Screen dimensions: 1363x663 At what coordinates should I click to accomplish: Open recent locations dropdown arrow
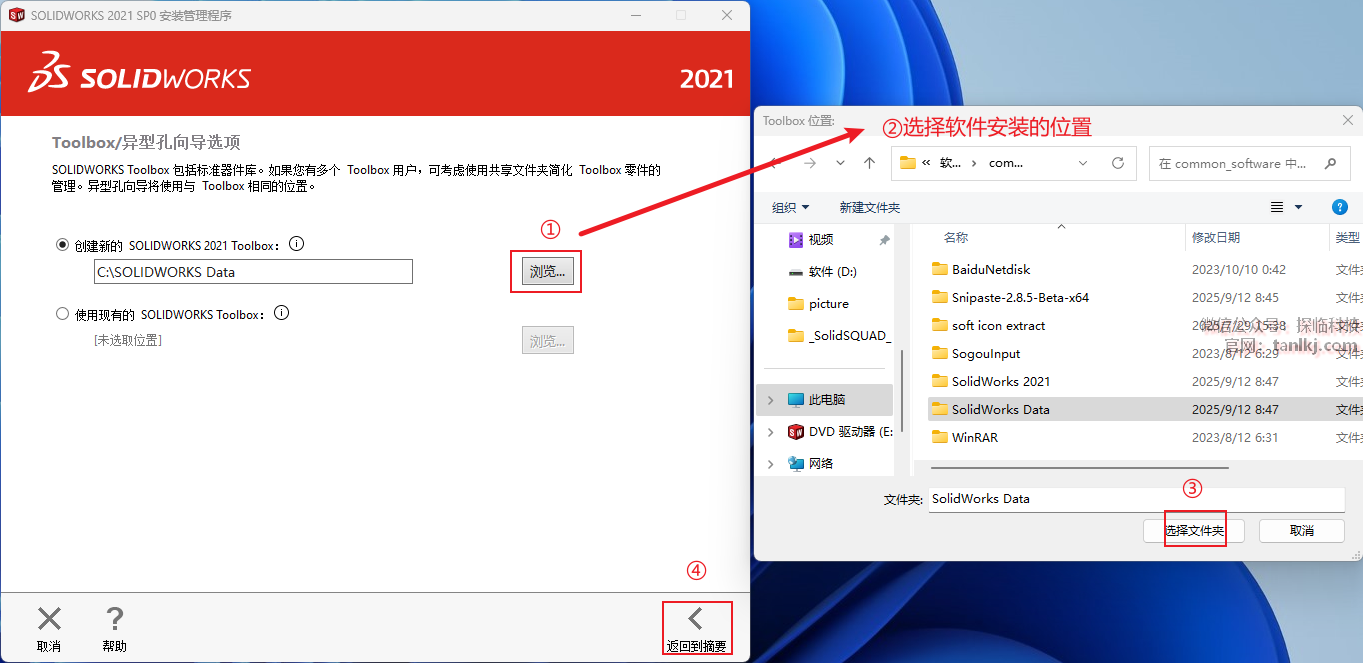tap(841, 163)
